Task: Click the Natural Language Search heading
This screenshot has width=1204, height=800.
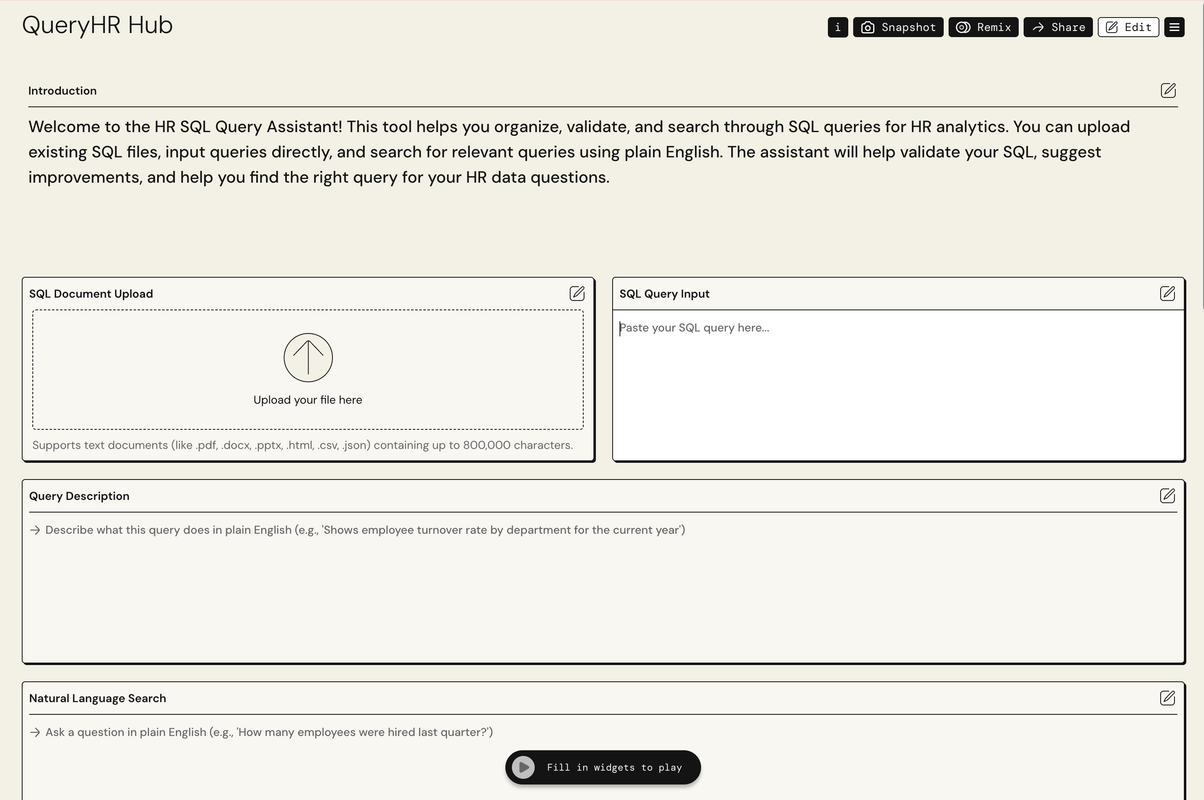Action: point(97,699)
